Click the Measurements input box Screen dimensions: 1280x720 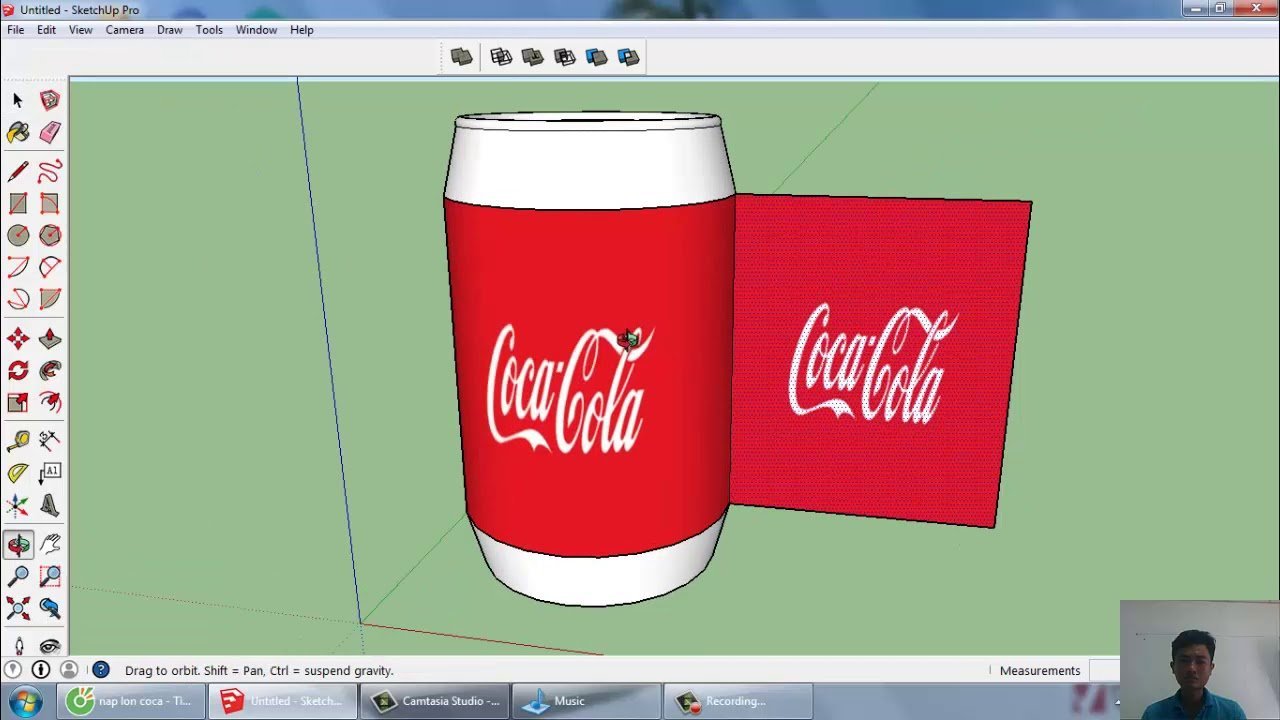1104,670
